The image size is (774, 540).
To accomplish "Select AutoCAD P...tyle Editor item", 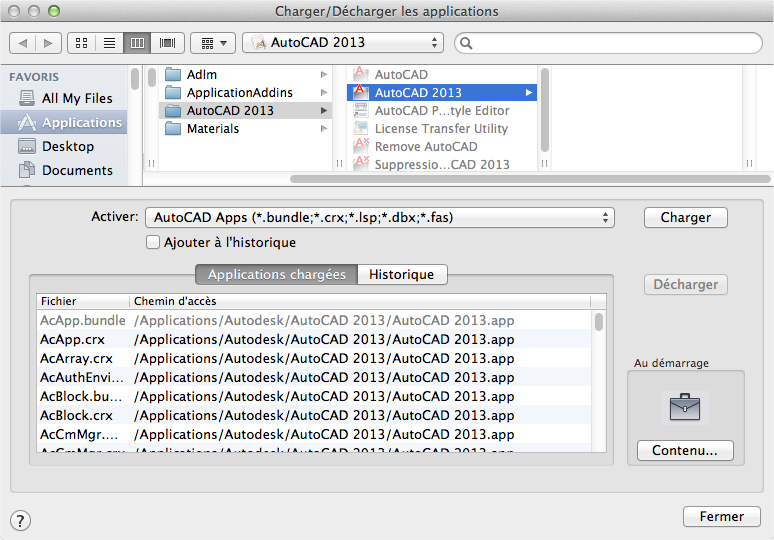I will click(x=442, y=111).
